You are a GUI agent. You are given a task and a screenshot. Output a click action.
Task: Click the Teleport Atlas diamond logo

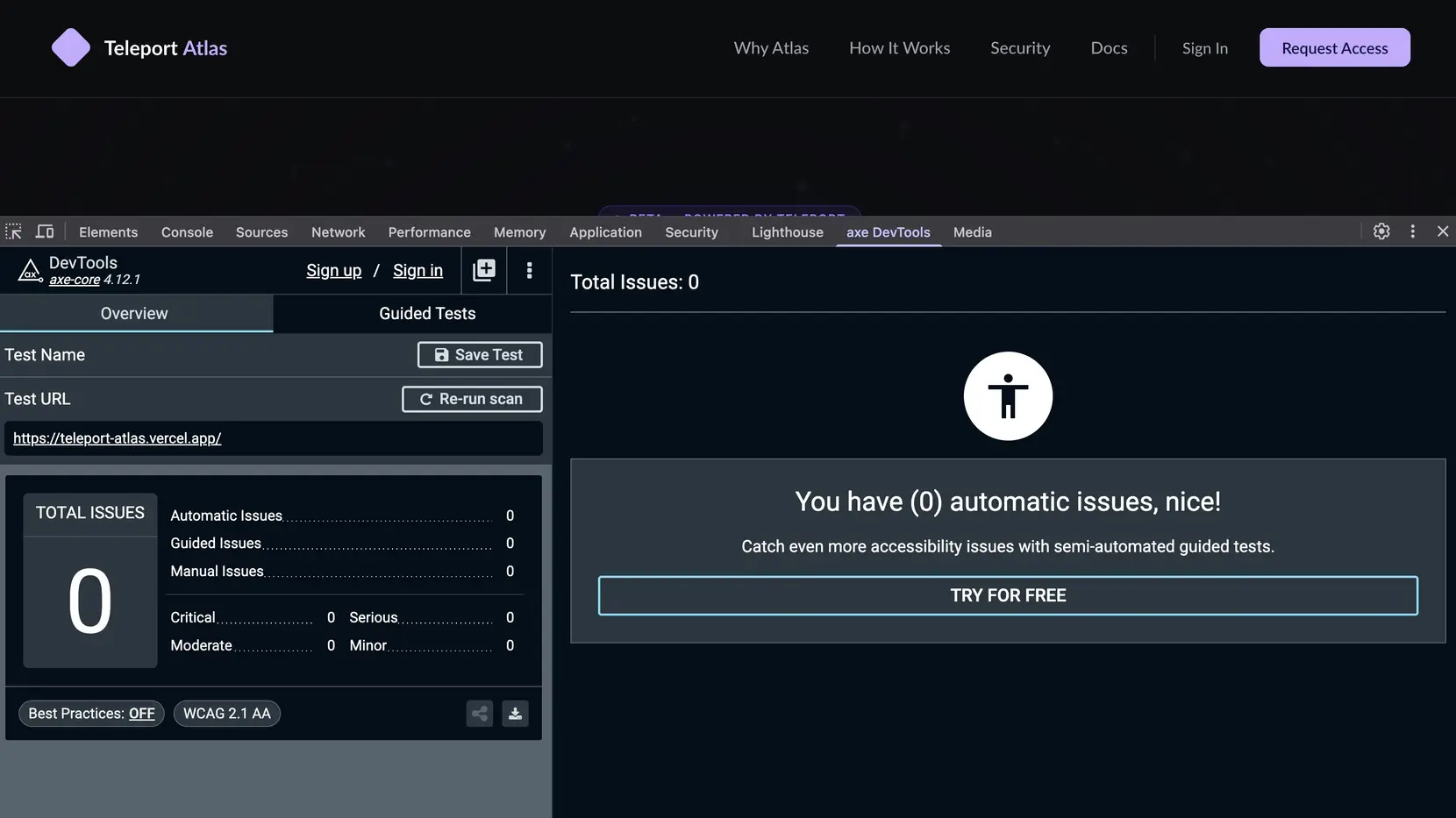coord(71,47)
